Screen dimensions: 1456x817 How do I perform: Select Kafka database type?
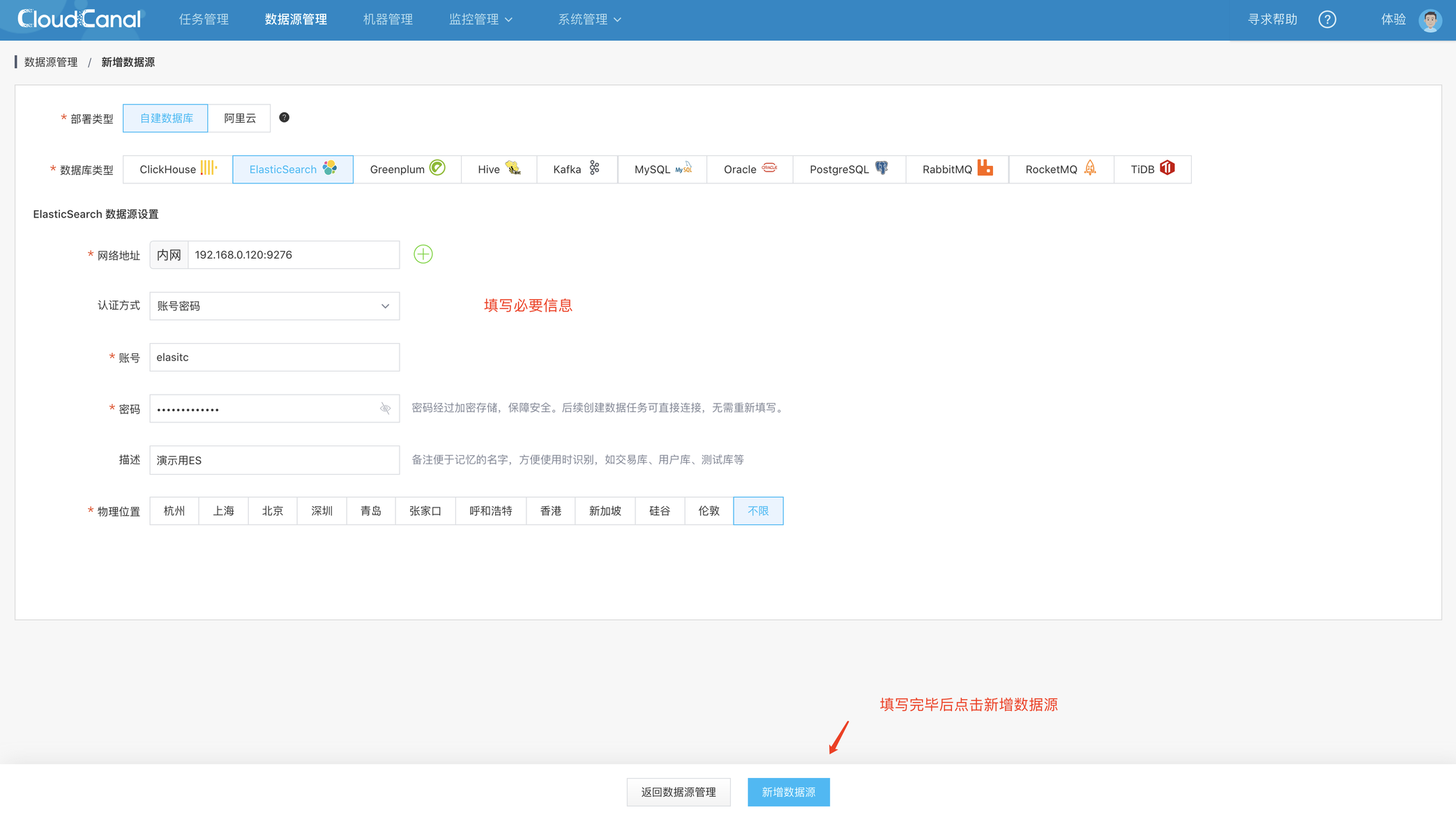pos(576,169)
